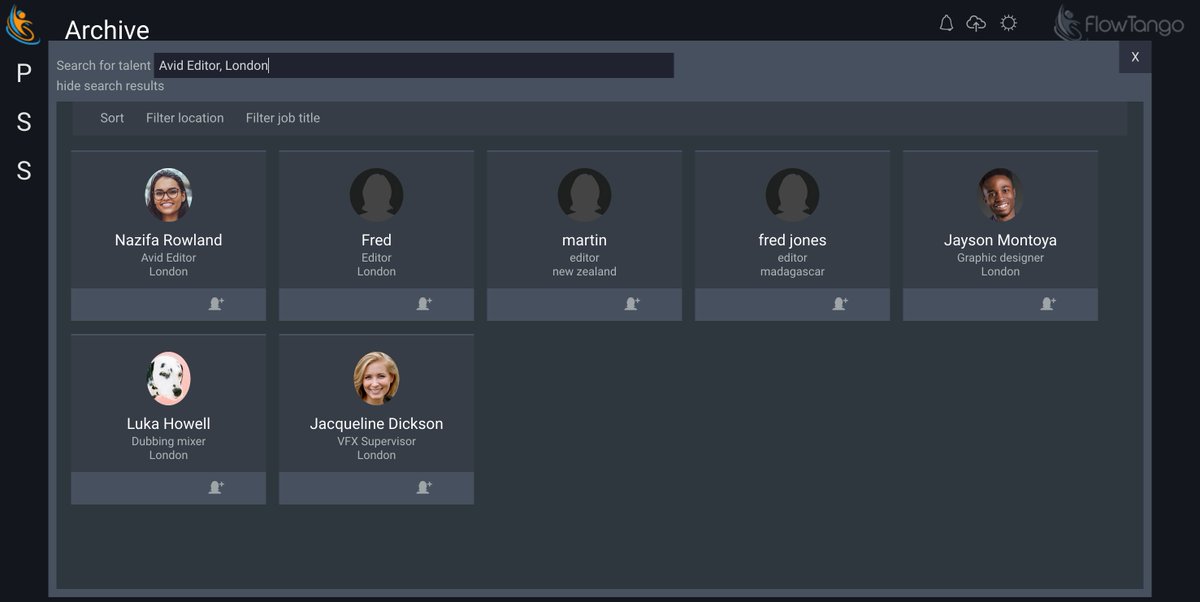Image resolution: width=1200 pixels, height=602 pixels.
Task: Open fred jones's placeholder avatar
Action: 792,195
